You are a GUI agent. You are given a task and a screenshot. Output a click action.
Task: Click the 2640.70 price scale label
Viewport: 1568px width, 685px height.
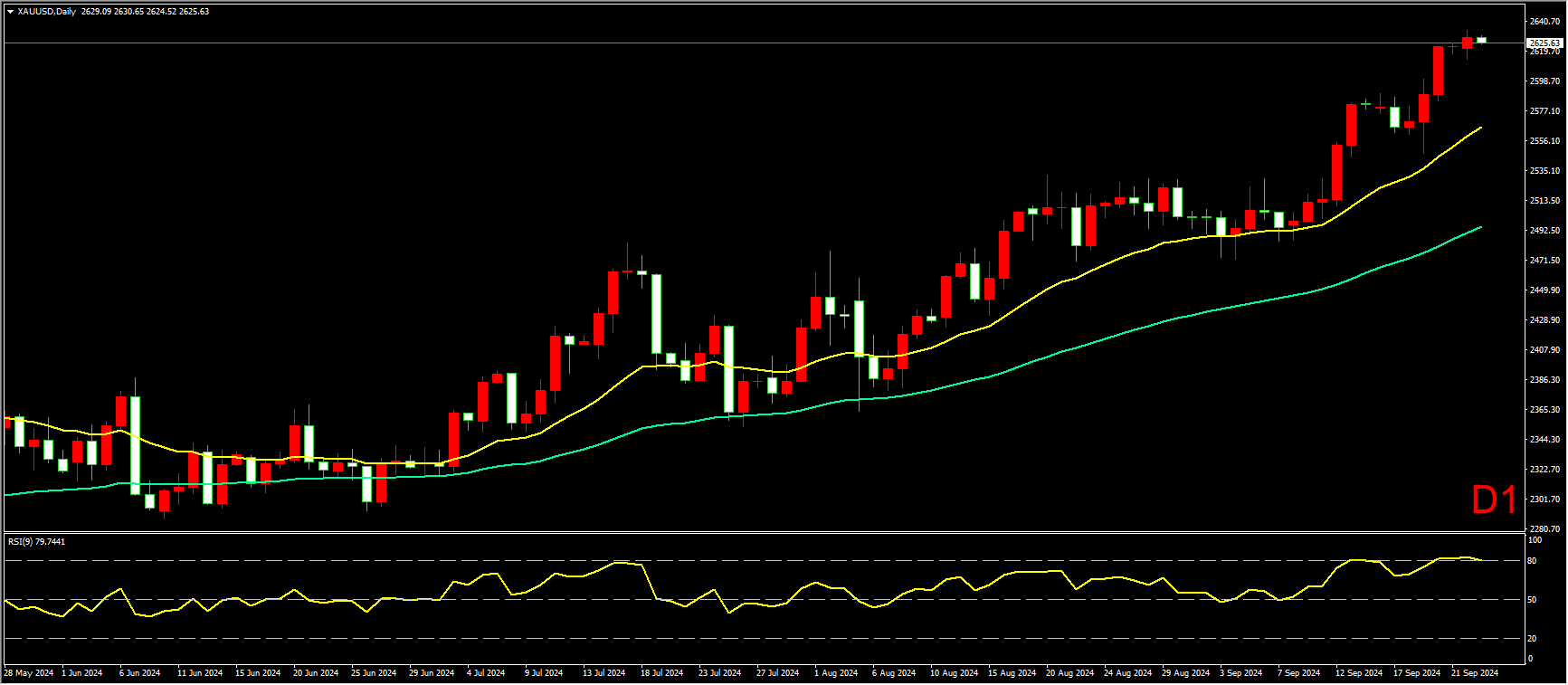click(1544, 21)
